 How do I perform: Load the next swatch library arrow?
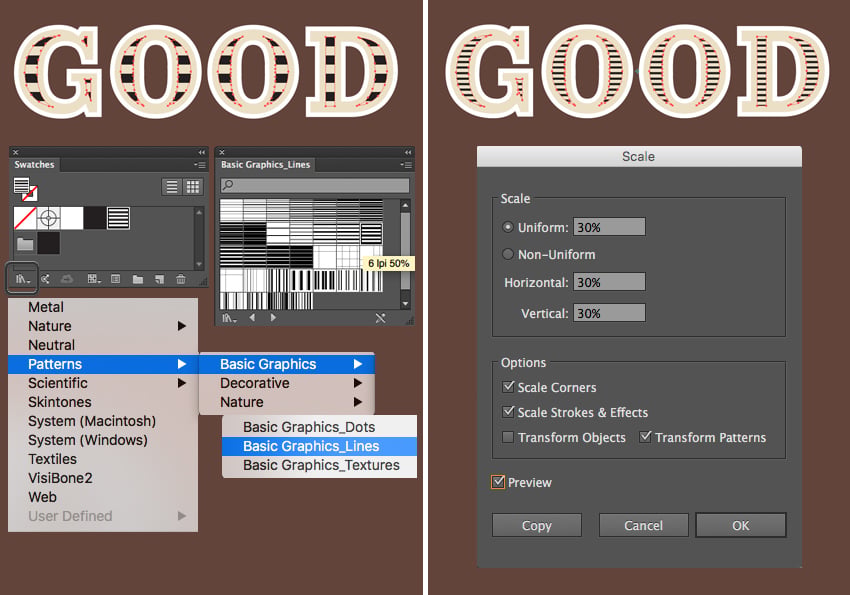pos(273,318)
